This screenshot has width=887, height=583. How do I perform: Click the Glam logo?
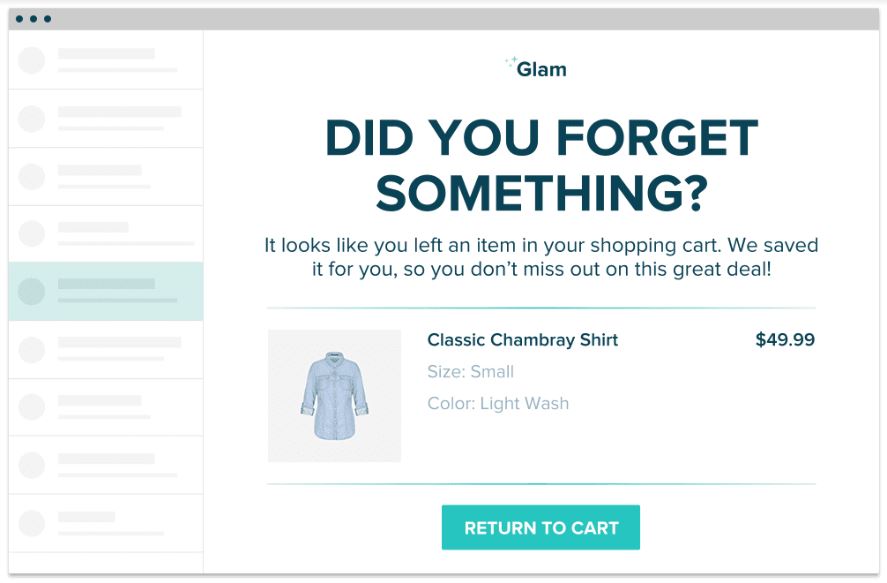pyautogui.click(x=536, y=68)
